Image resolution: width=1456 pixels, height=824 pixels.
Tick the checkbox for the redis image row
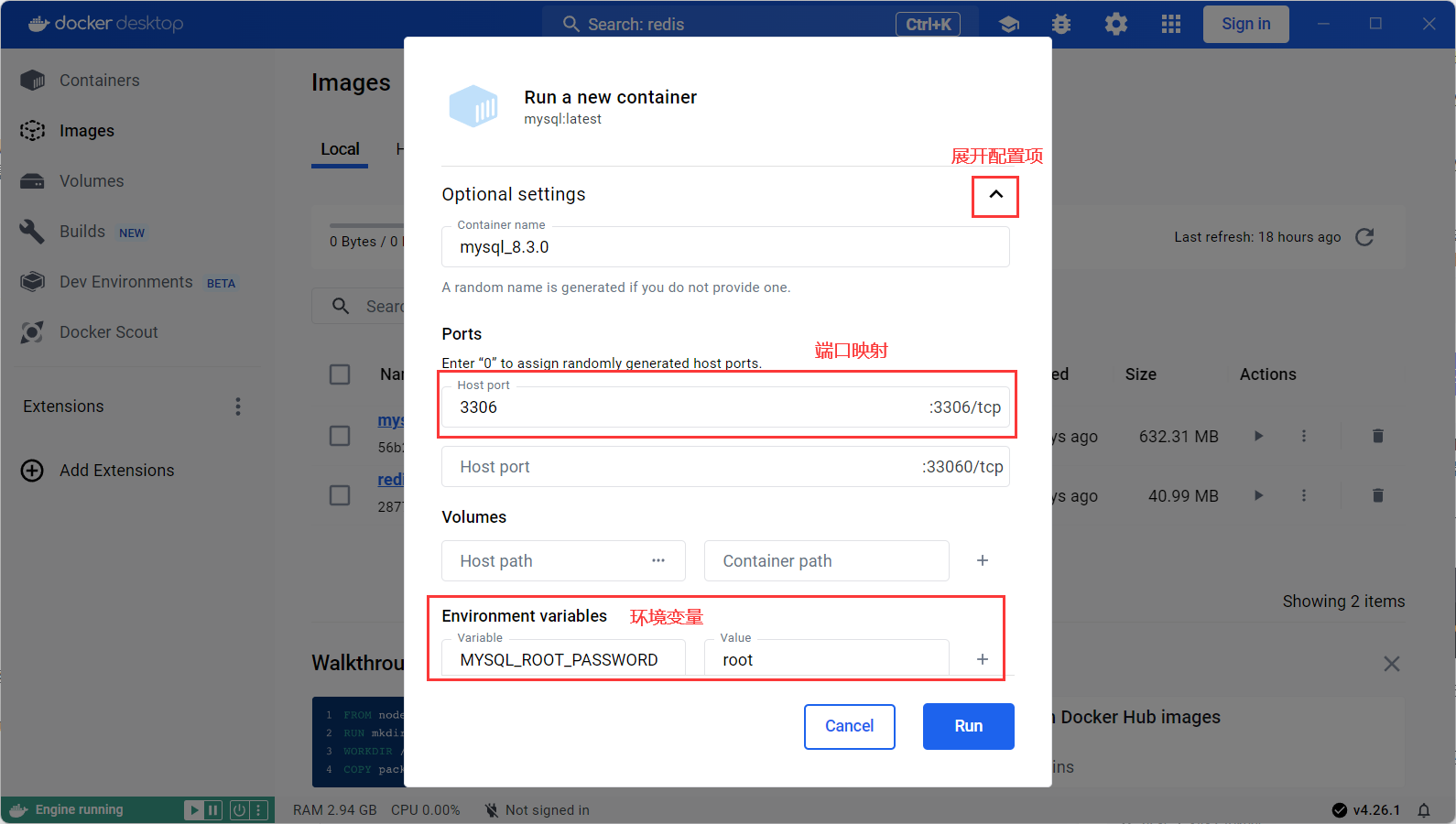[340, 495]
